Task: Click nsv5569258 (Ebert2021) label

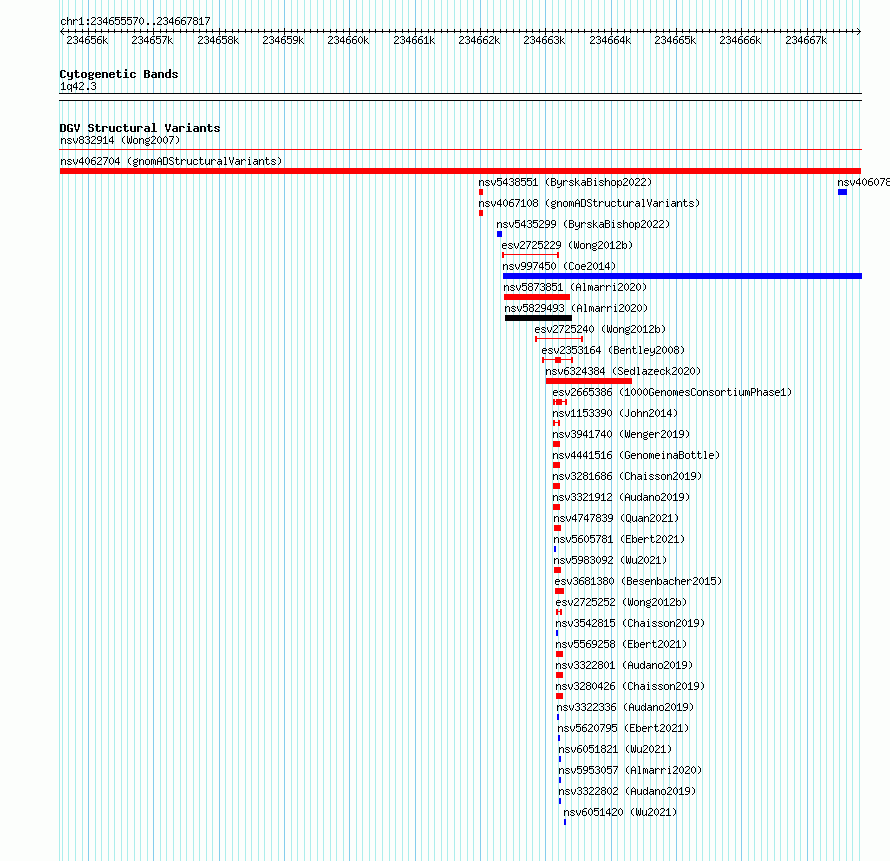Action: pos(621,644)
